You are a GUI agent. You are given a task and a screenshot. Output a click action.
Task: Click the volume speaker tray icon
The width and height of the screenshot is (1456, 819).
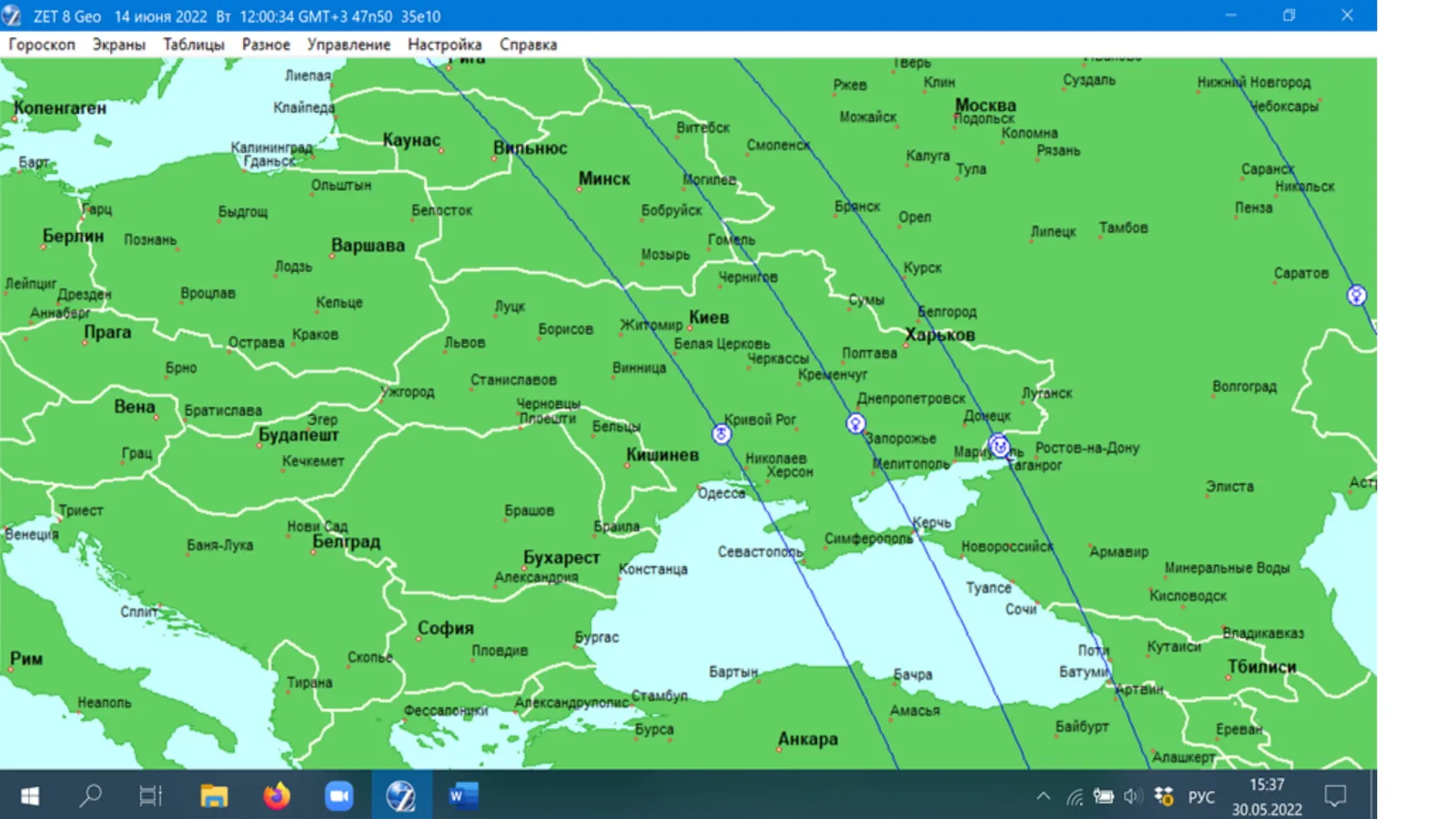click(1133, 797)
